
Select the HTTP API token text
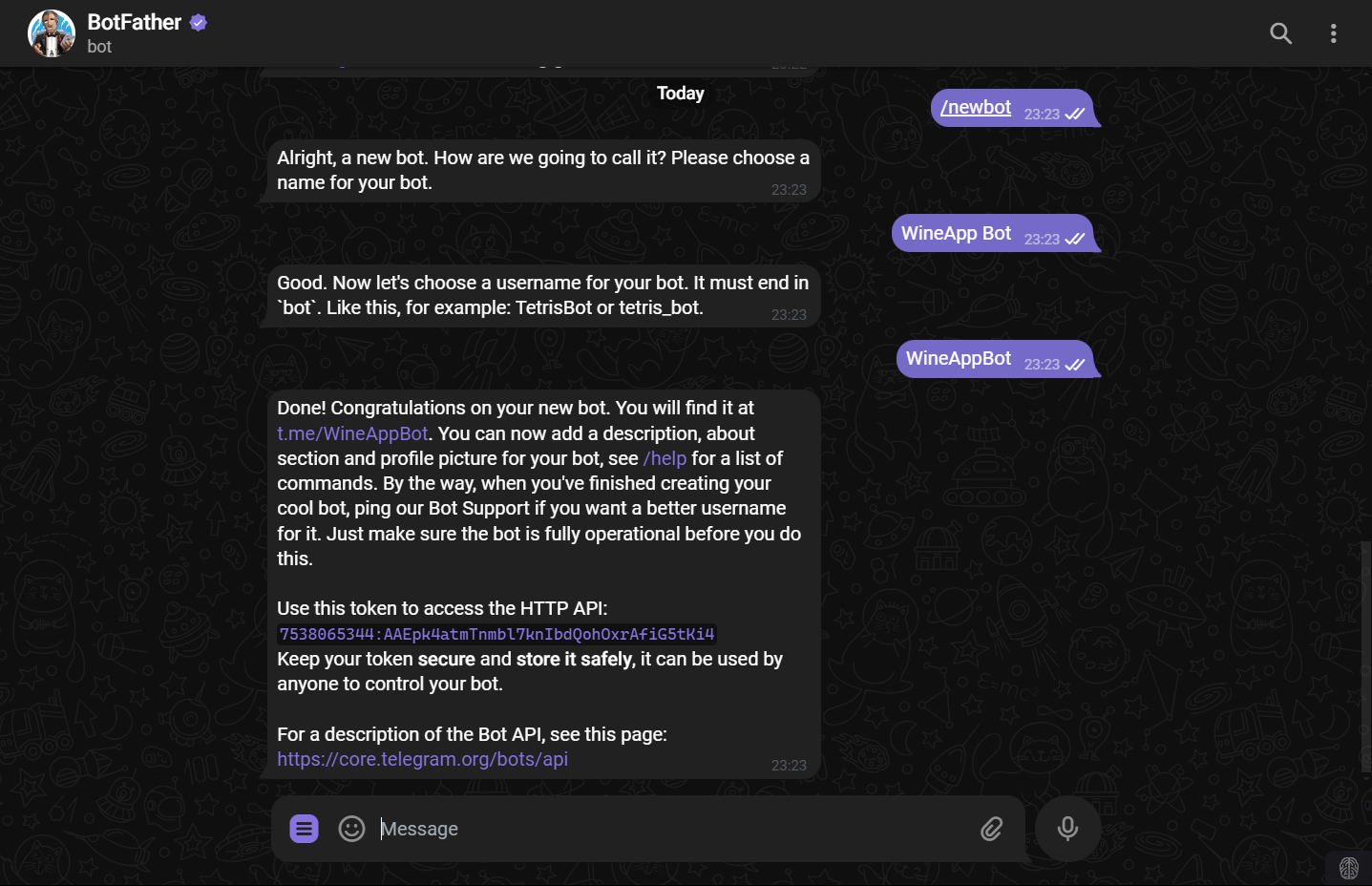tap(496, 633)
